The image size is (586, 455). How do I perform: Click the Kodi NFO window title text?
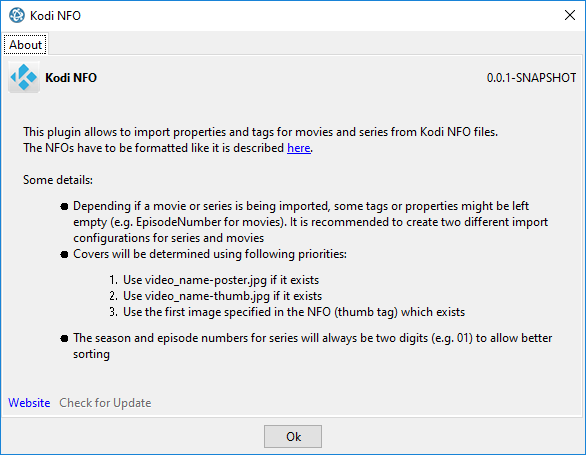click(55, 16)
